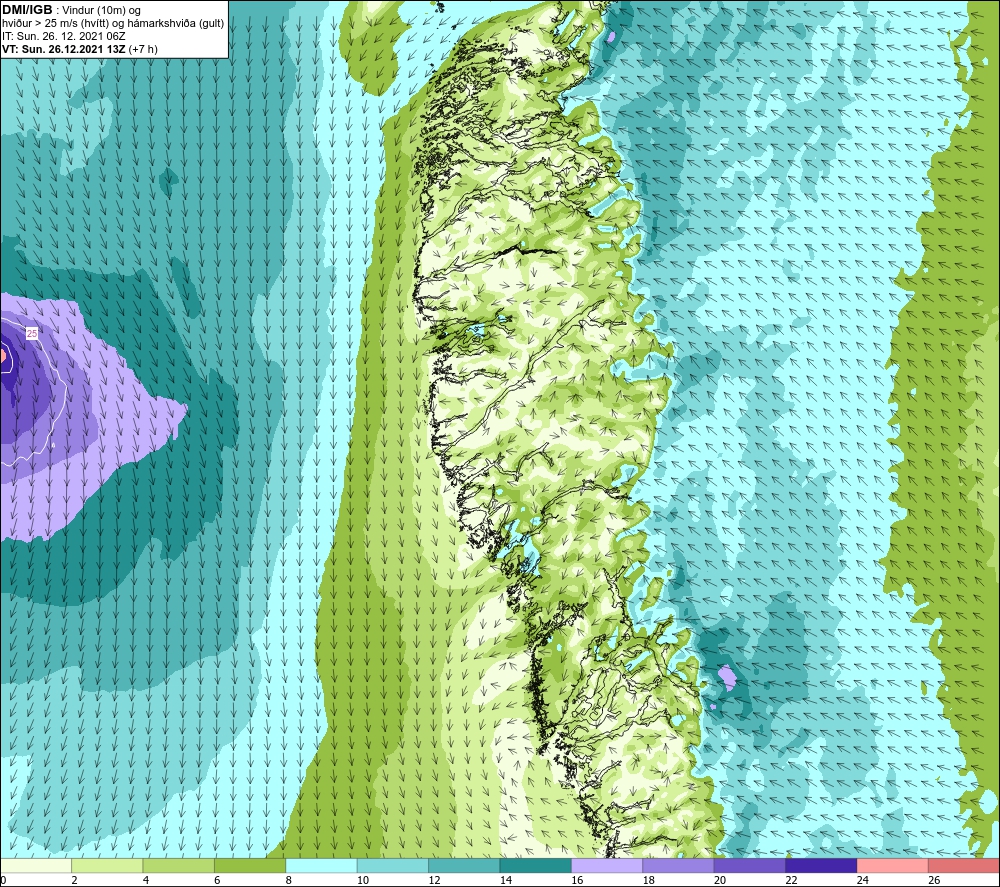This screenshot has width=1000, height=887.
Task: Click the pink wind maximum at the left edge
Action: (x=3, y=358)
